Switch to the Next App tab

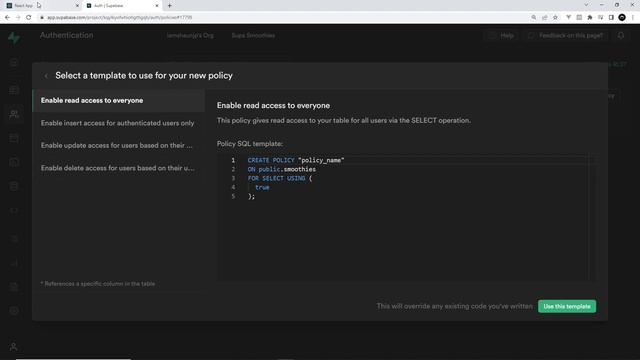click(x=42, y=6)
